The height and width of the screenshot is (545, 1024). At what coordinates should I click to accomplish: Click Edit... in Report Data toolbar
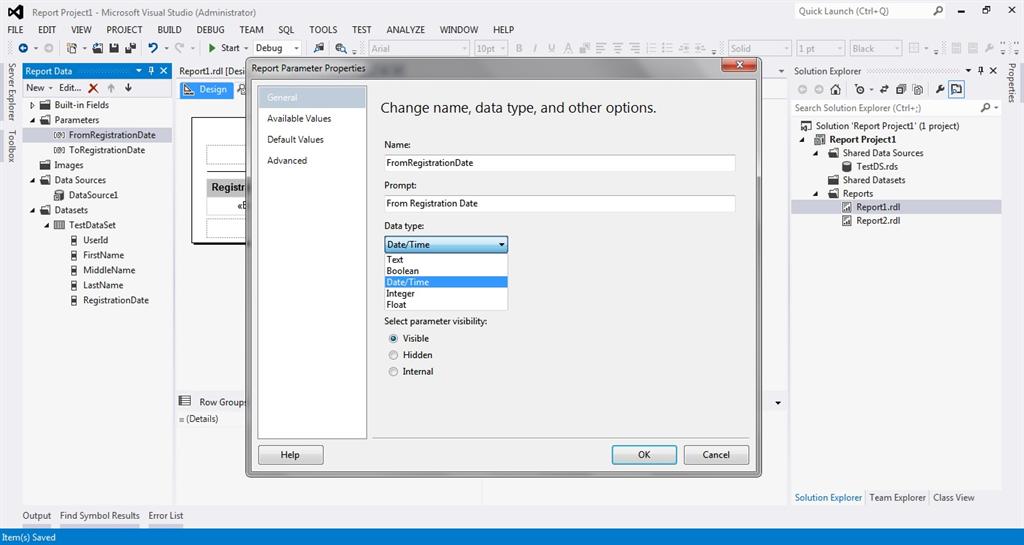71,87
